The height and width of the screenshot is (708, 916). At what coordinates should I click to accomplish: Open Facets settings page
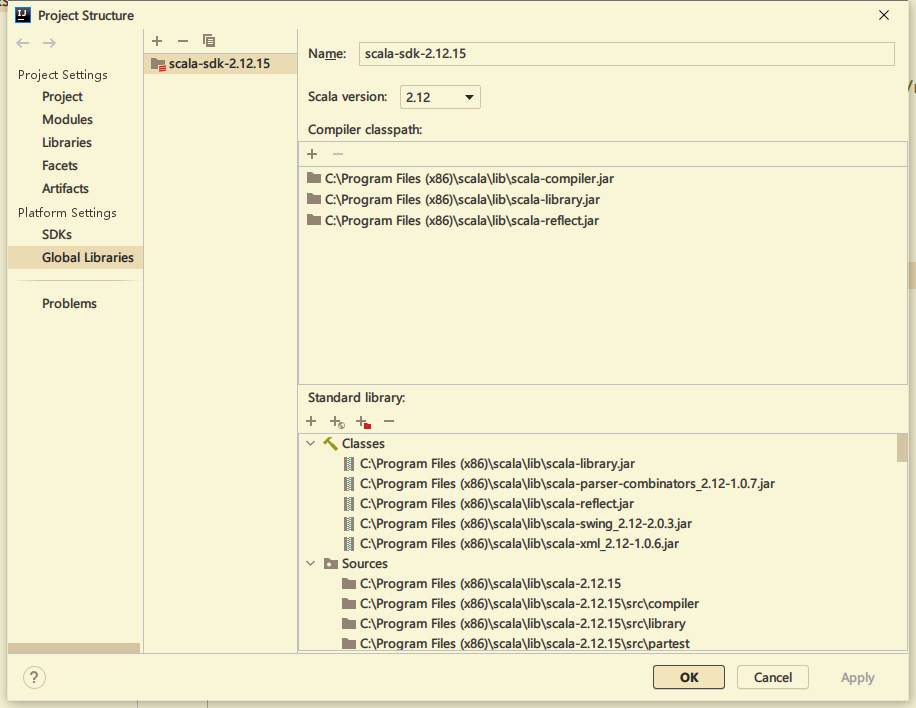click(60, 166)
